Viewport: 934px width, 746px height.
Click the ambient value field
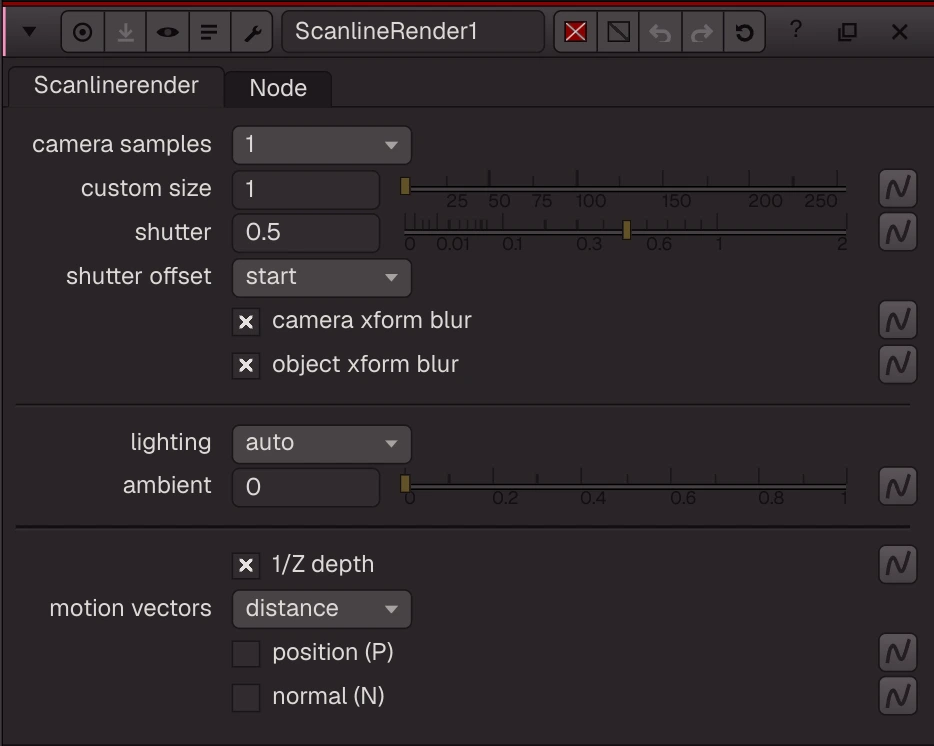click(306, 487)
